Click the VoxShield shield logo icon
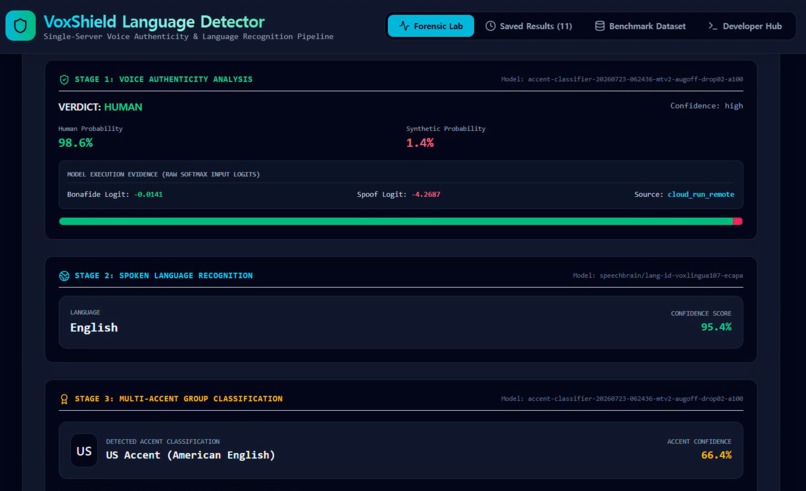 21,26
